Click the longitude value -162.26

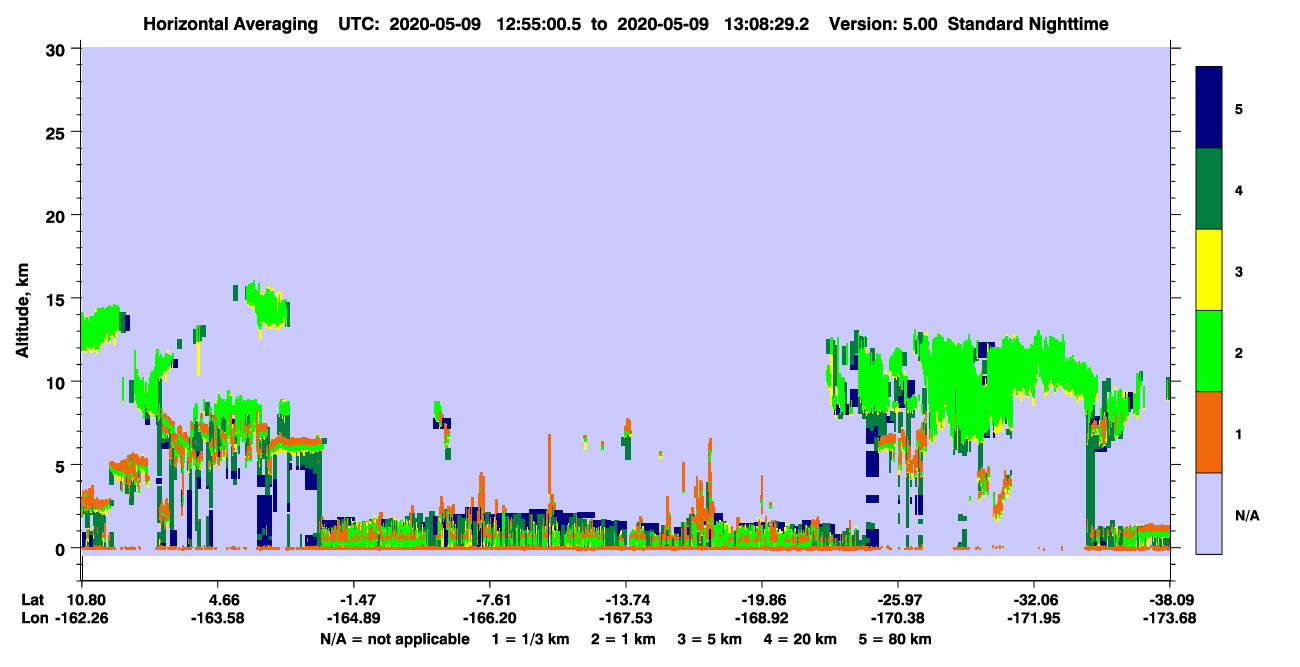81,618
